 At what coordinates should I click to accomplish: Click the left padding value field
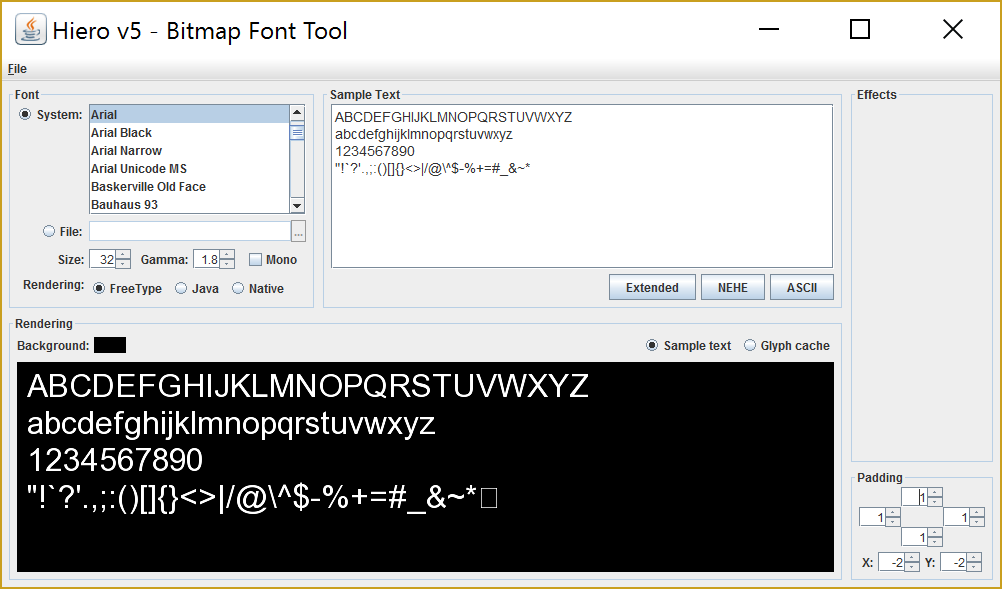coord(872,517)
